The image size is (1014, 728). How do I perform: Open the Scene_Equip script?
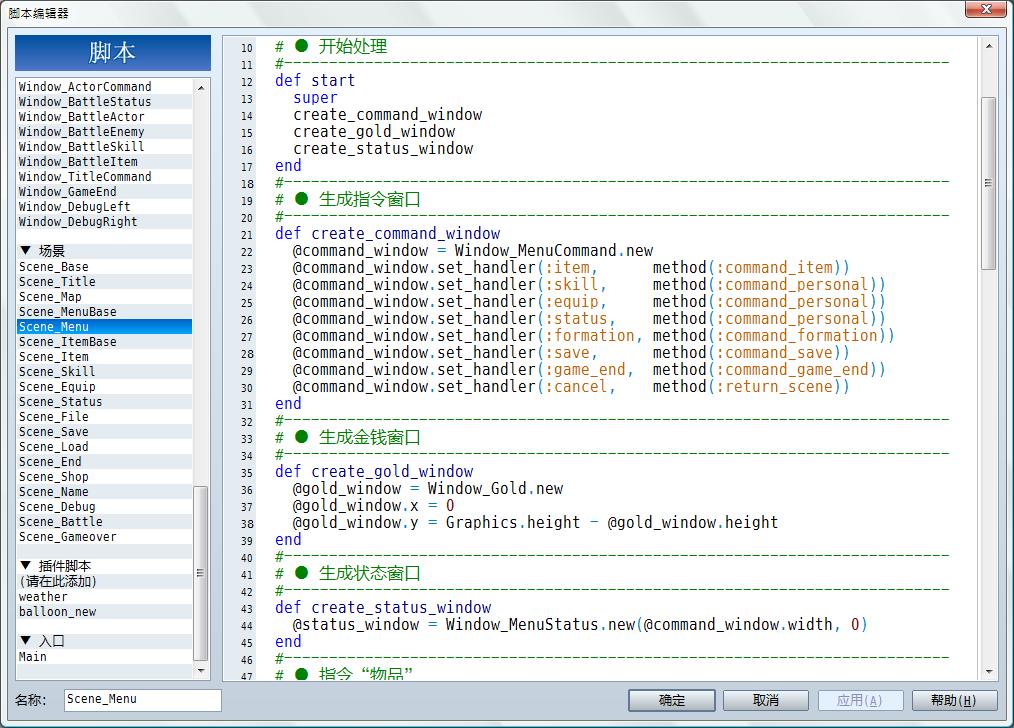pos(104,387)
